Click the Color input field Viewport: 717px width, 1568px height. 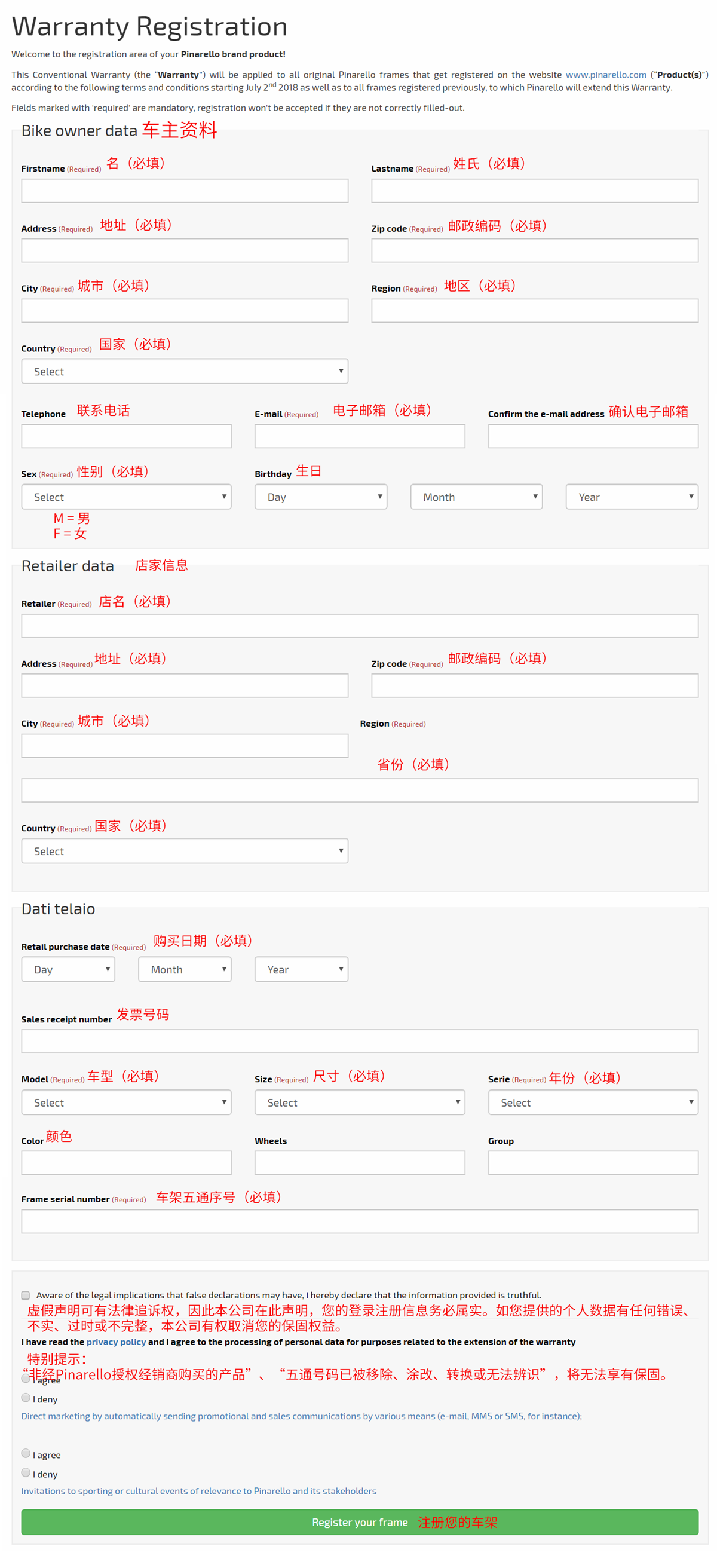[126, 1162]
